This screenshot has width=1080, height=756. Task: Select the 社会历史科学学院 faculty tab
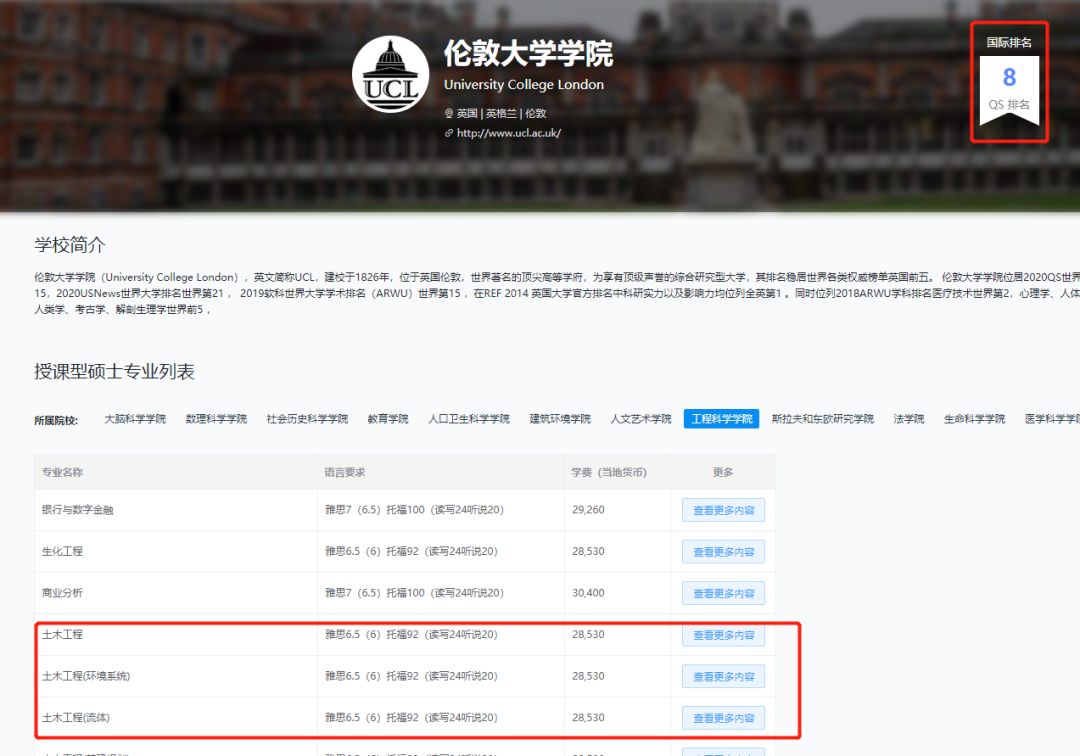(307, 419)
